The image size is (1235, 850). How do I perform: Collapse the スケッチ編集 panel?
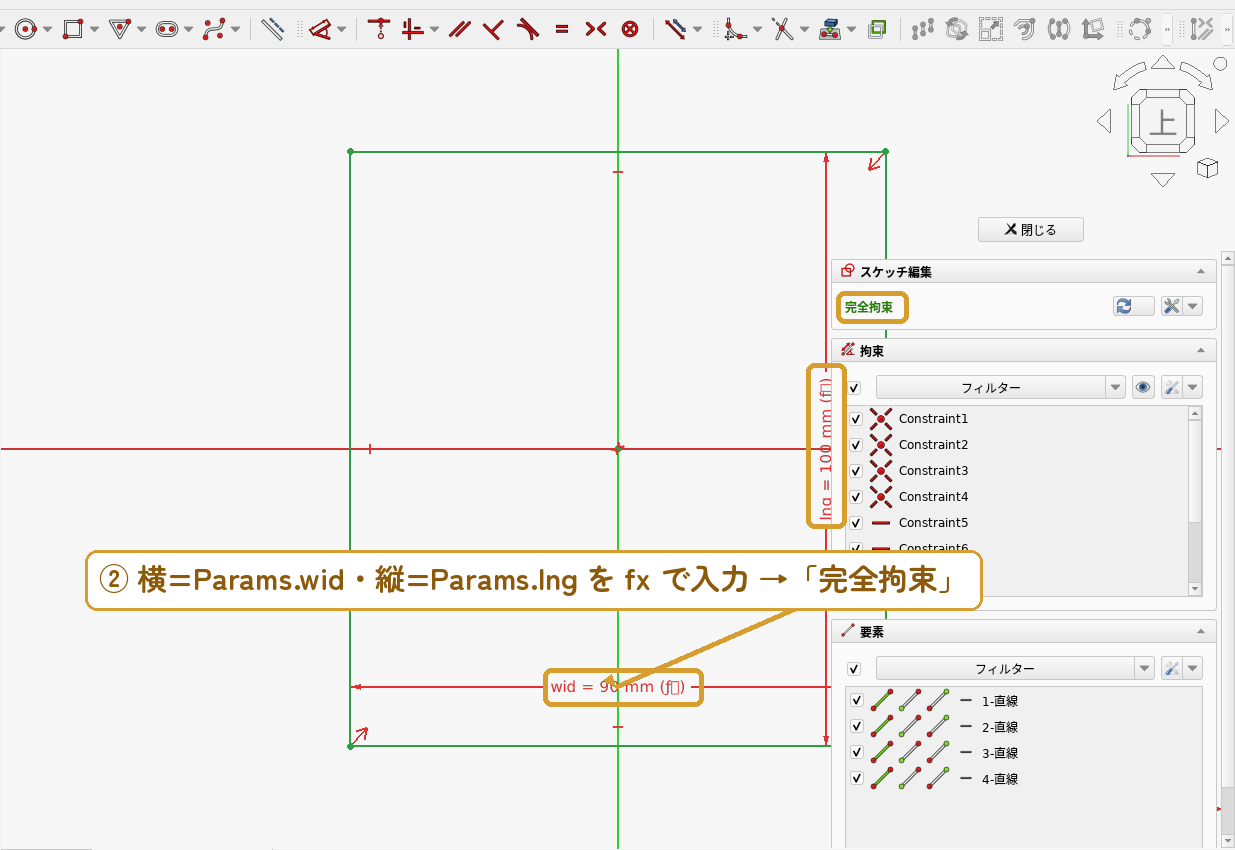(x=1200, y=272)
